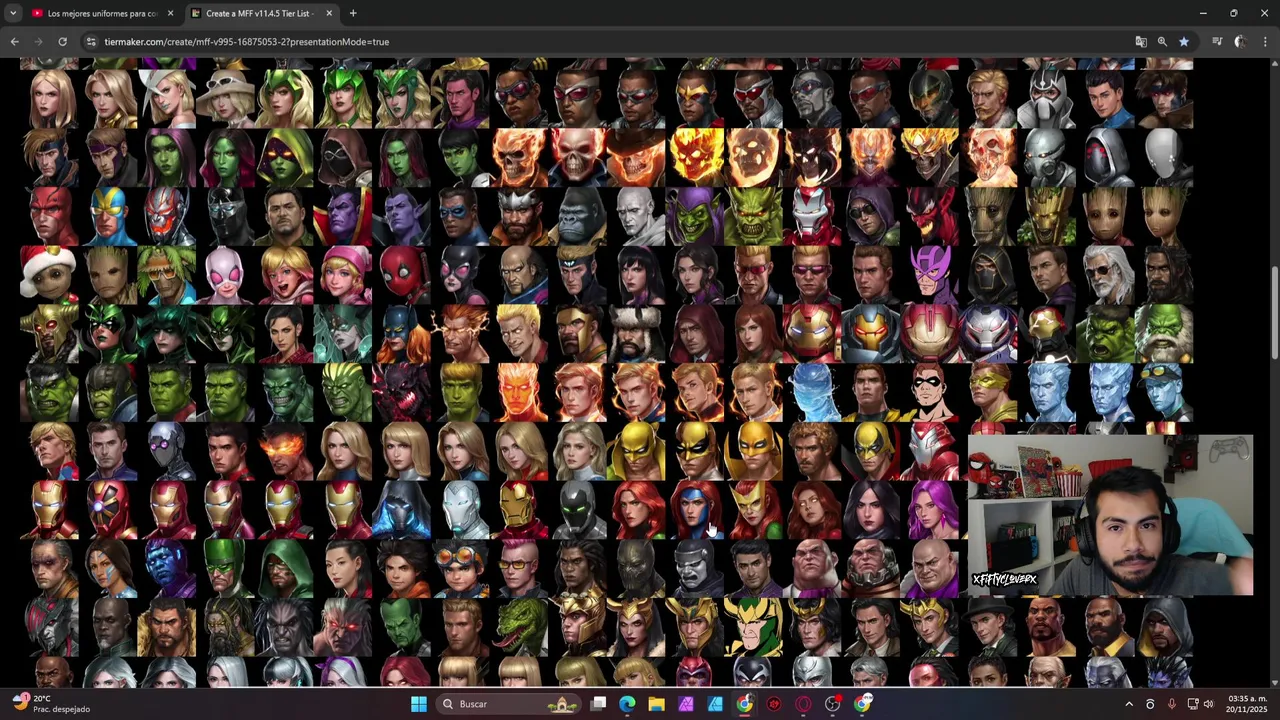The image size is (1280, 720).
Task: Pick the Green Goblin portrait
Action: (x=695, y=215)
